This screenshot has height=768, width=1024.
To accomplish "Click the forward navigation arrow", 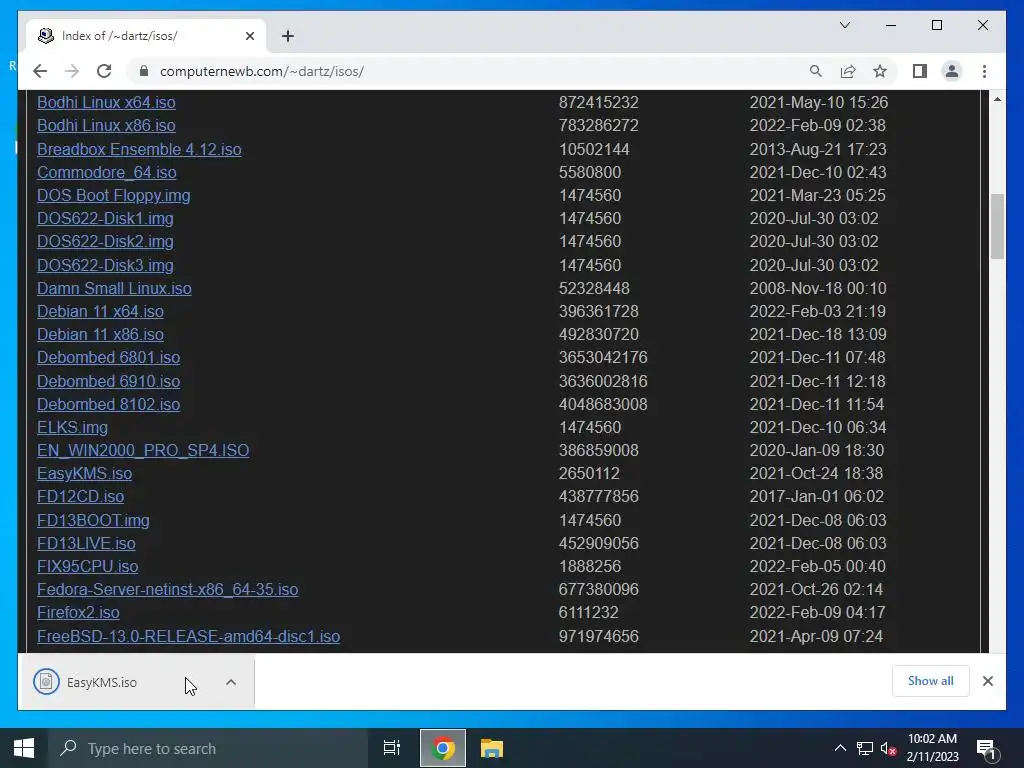I will 72,71.
